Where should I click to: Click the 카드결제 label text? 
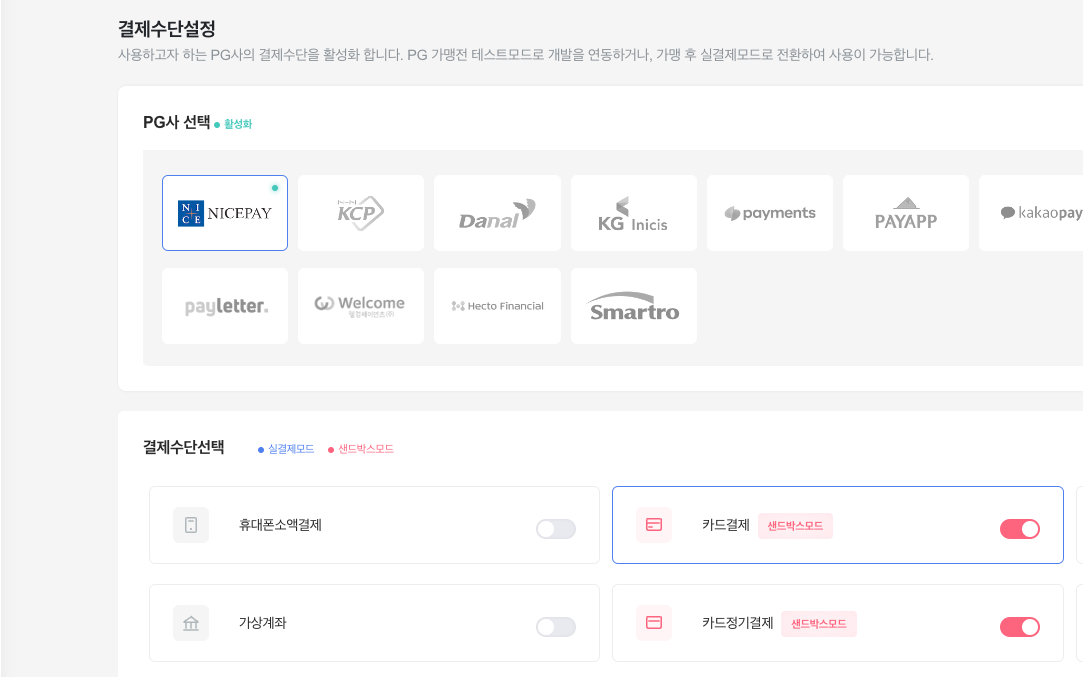click(x=726, y=525)
